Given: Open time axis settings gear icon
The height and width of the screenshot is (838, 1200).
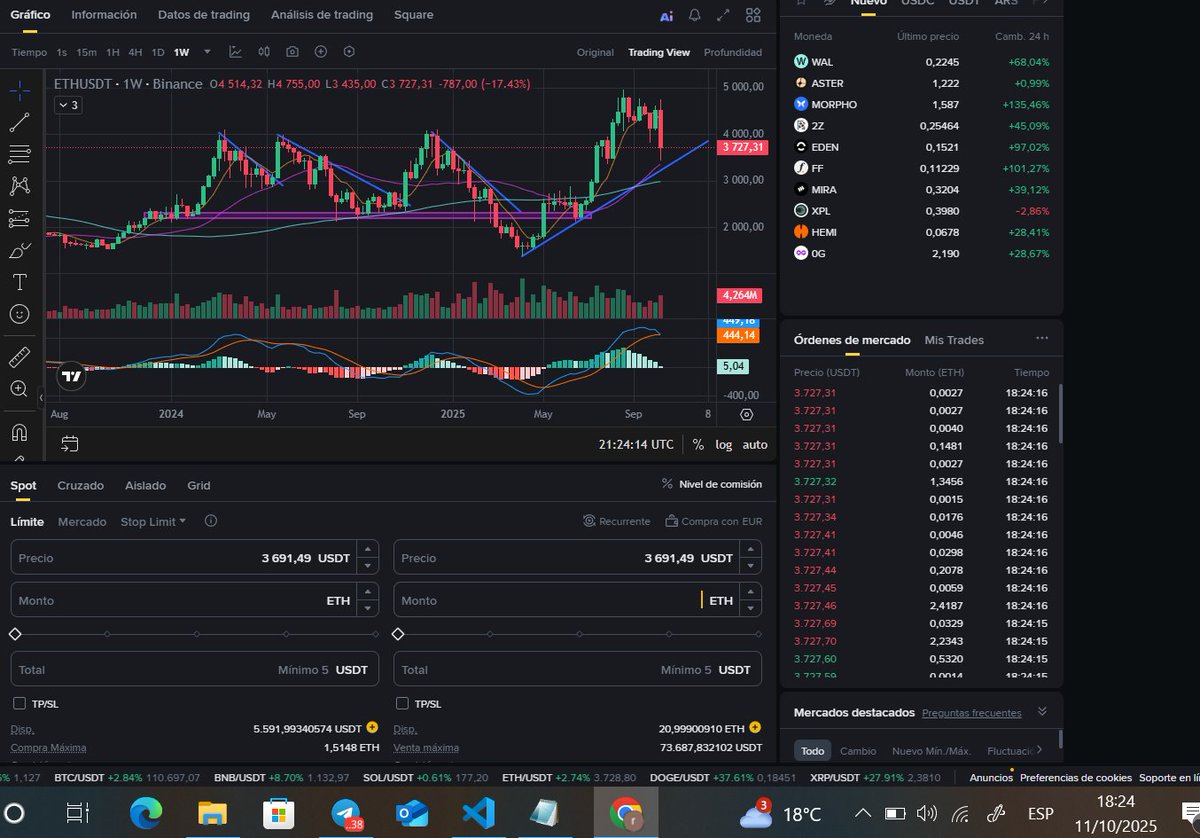Looking at the screenshot, I should pyautogui.click(x=747, y=414).
